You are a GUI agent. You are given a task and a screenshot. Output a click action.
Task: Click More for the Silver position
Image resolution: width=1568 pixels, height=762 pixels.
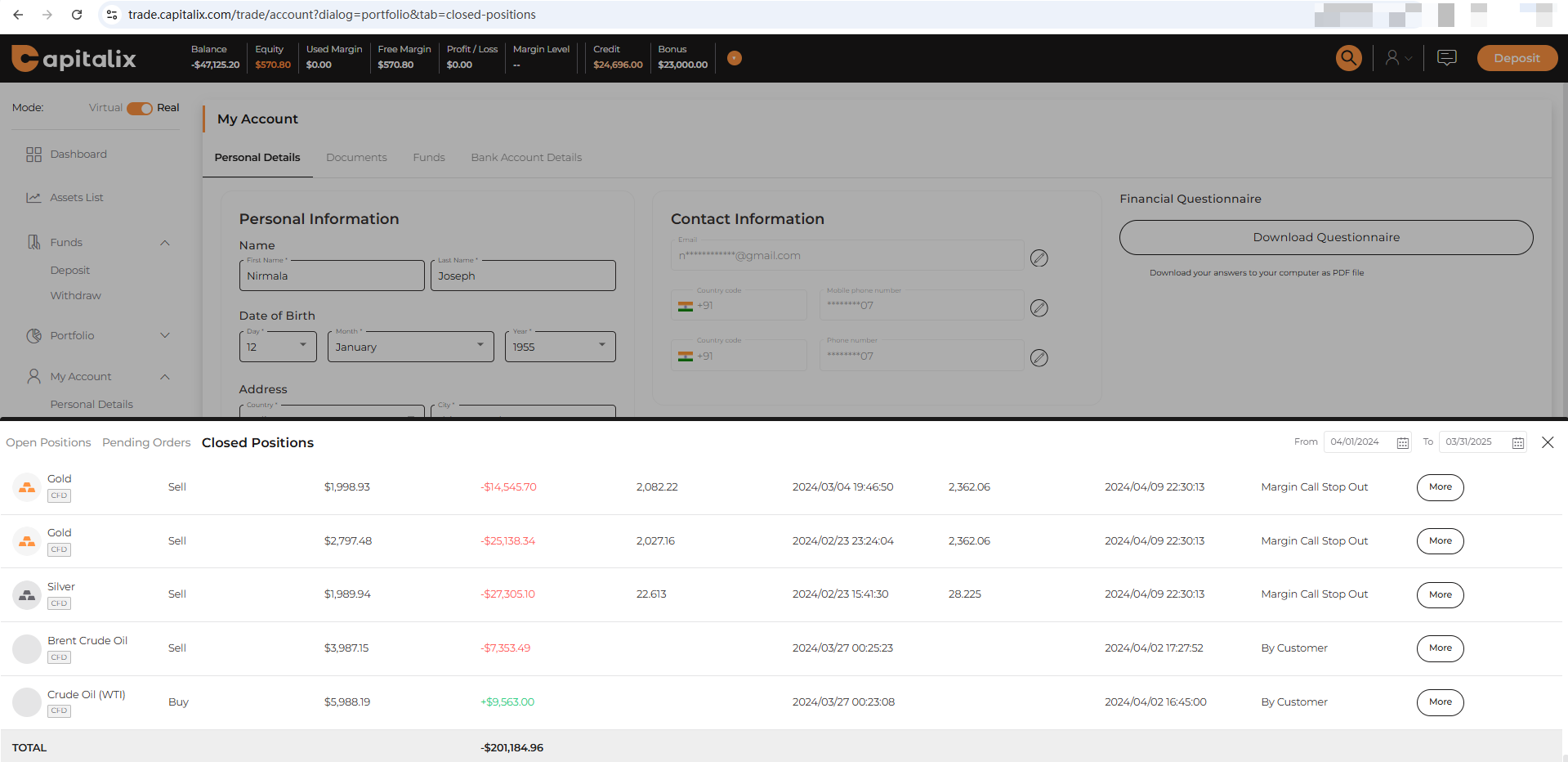[x=1440, y=595]
